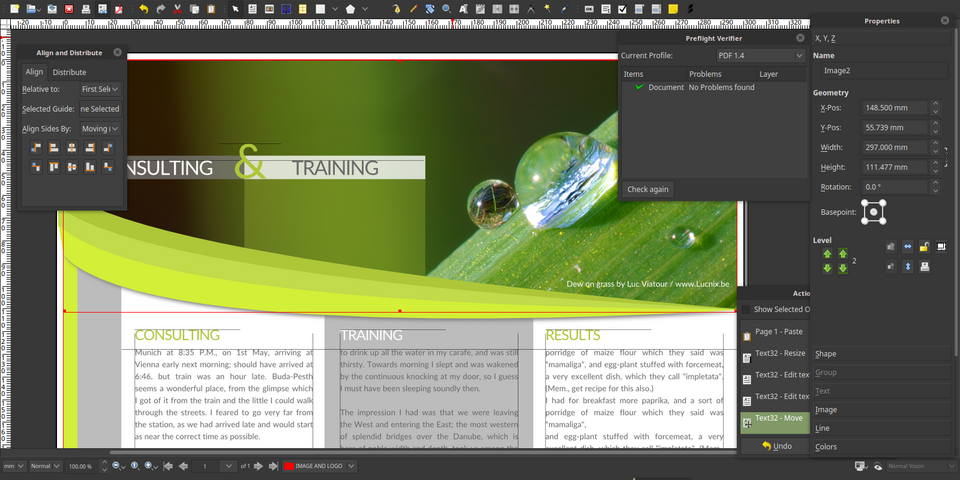Screen dimensions: 960x480
Task: Go to the next page arrow
Action: coord(259,466)
